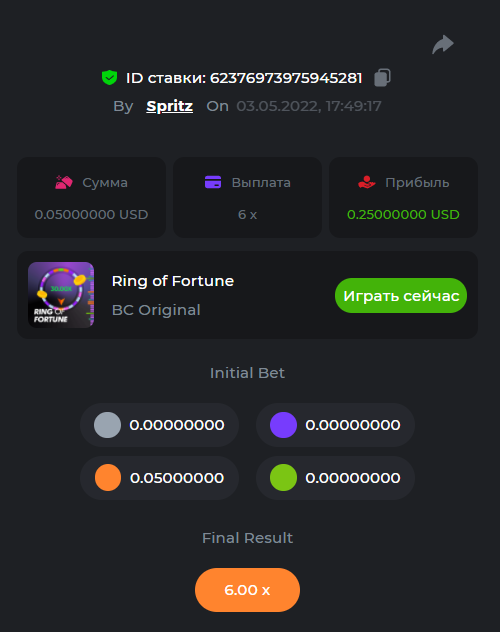
Task: Click the green verified shield icon
Action: 109,77
